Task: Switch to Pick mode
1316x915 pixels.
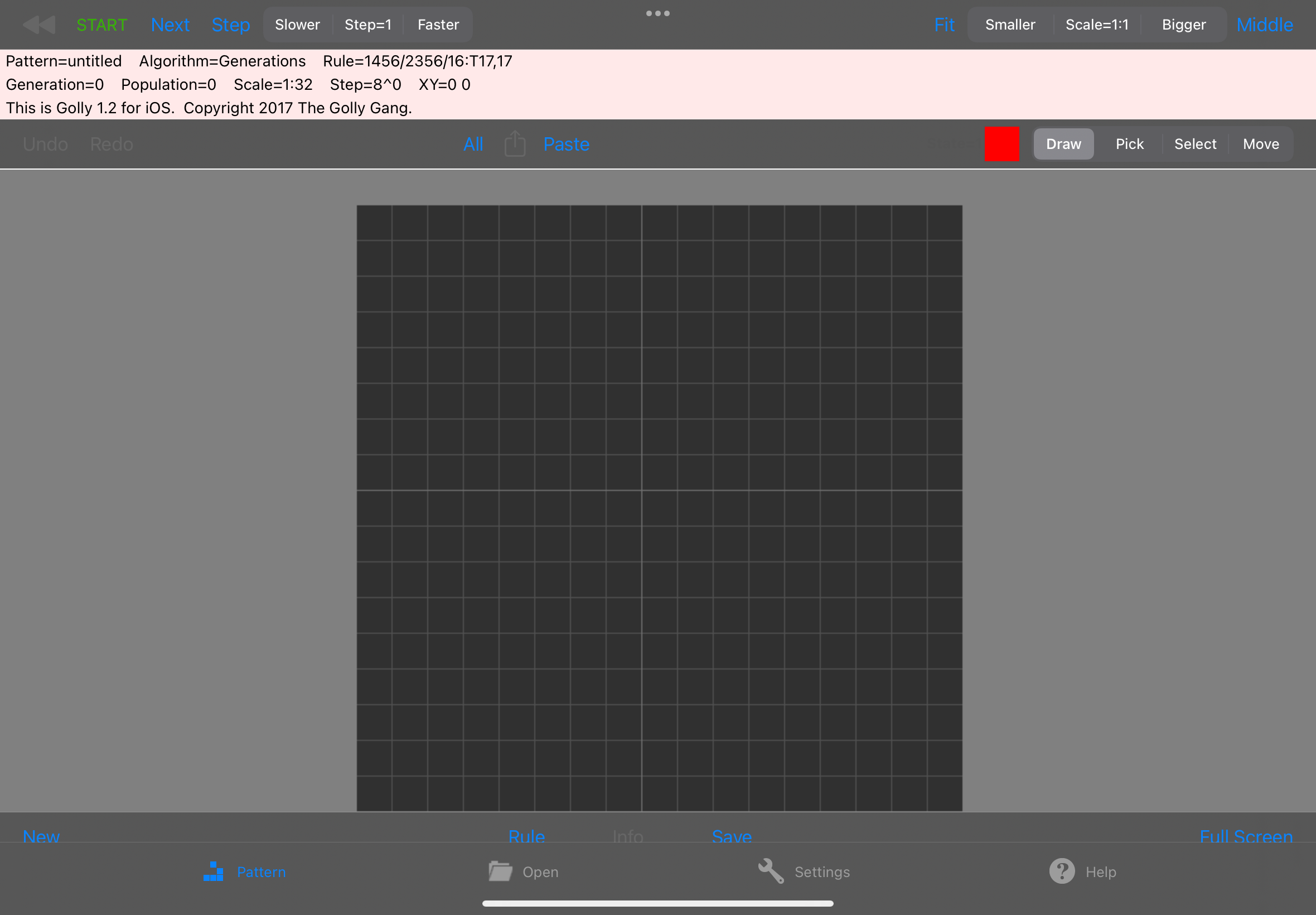Action: (1129, 144)
